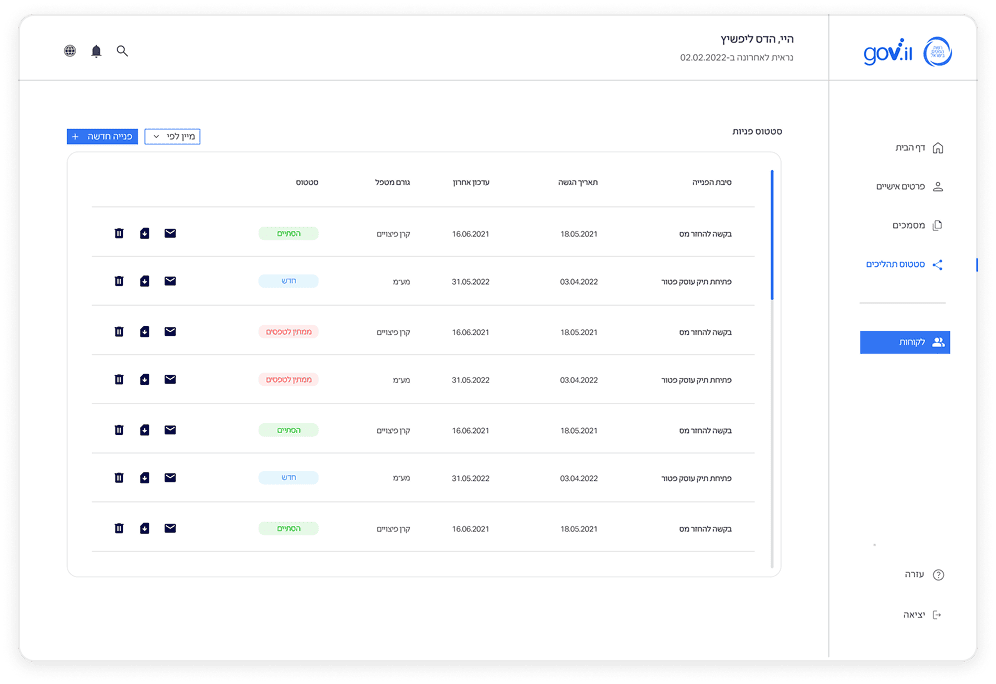Click בקשה להחזר מס in ממתין לטפסים row
Image resolution: width=996 pixels, height=684 pixels.
(x=705, y=332)
